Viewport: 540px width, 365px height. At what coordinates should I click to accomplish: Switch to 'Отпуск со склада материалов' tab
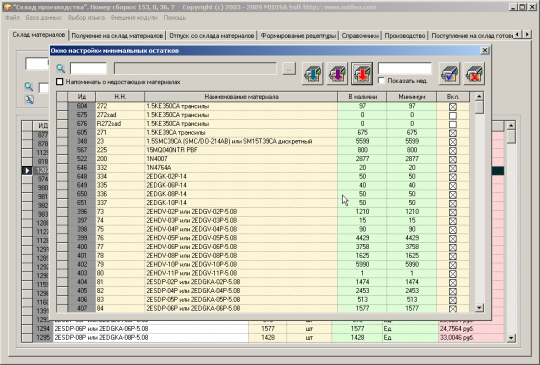tap(211, 36)
